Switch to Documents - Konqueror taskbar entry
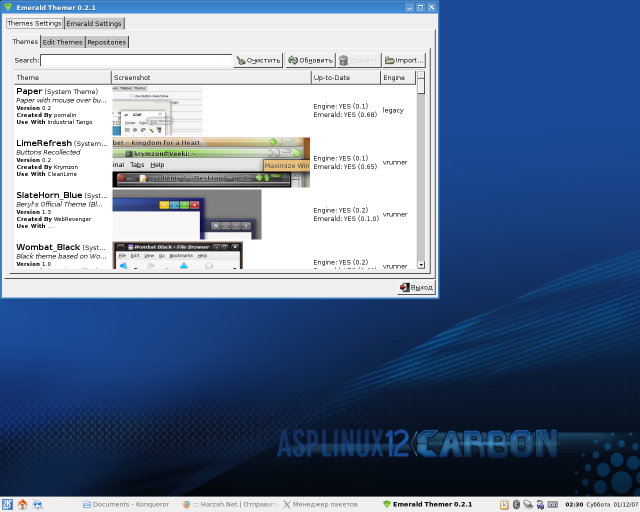The image size is (640, 512). (x=126, y=504)
